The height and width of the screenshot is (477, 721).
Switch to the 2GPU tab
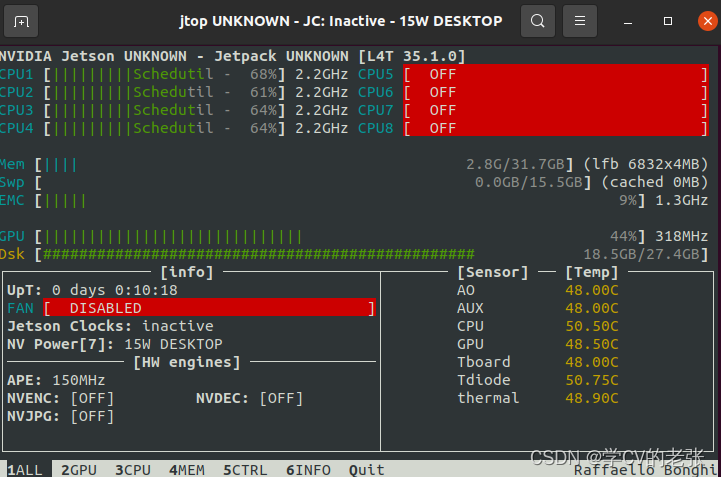tap(79, 470)
